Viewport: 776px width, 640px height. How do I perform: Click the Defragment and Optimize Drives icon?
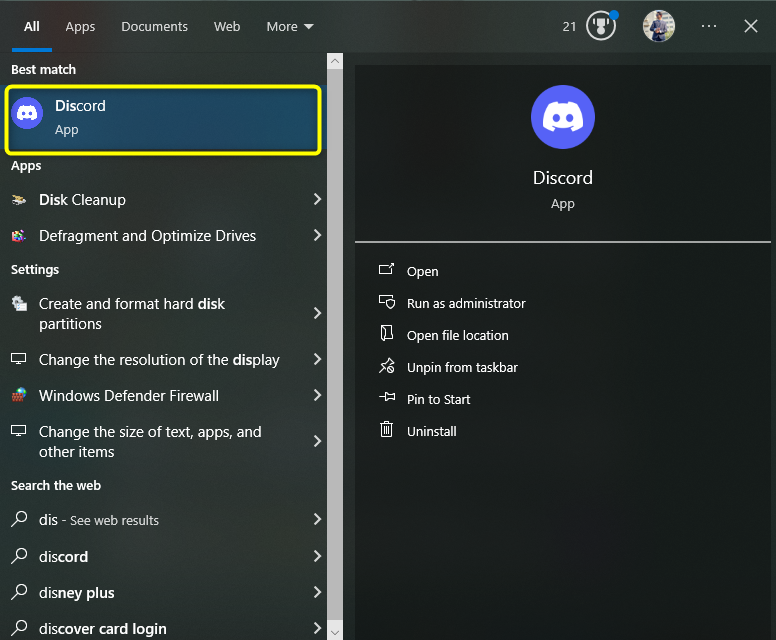19,236
